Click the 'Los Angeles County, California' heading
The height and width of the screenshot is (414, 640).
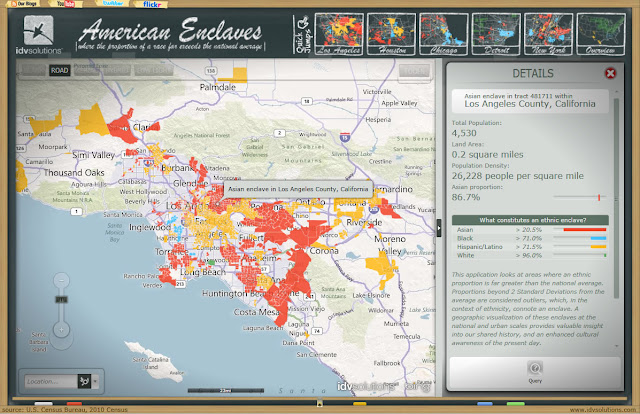click(x=530, y=104)
